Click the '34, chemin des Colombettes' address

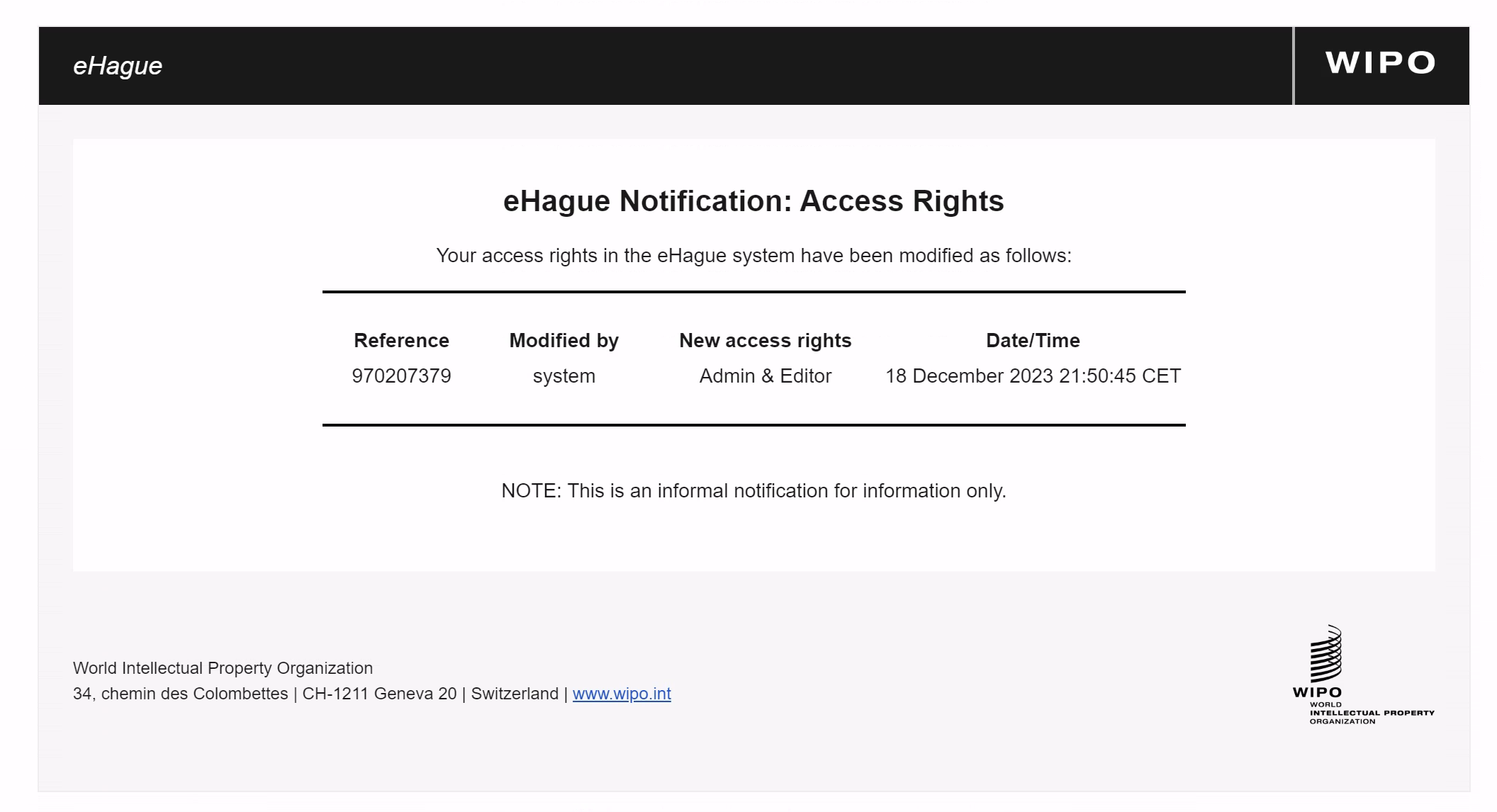pyautogui.click(x=180, y=694)
